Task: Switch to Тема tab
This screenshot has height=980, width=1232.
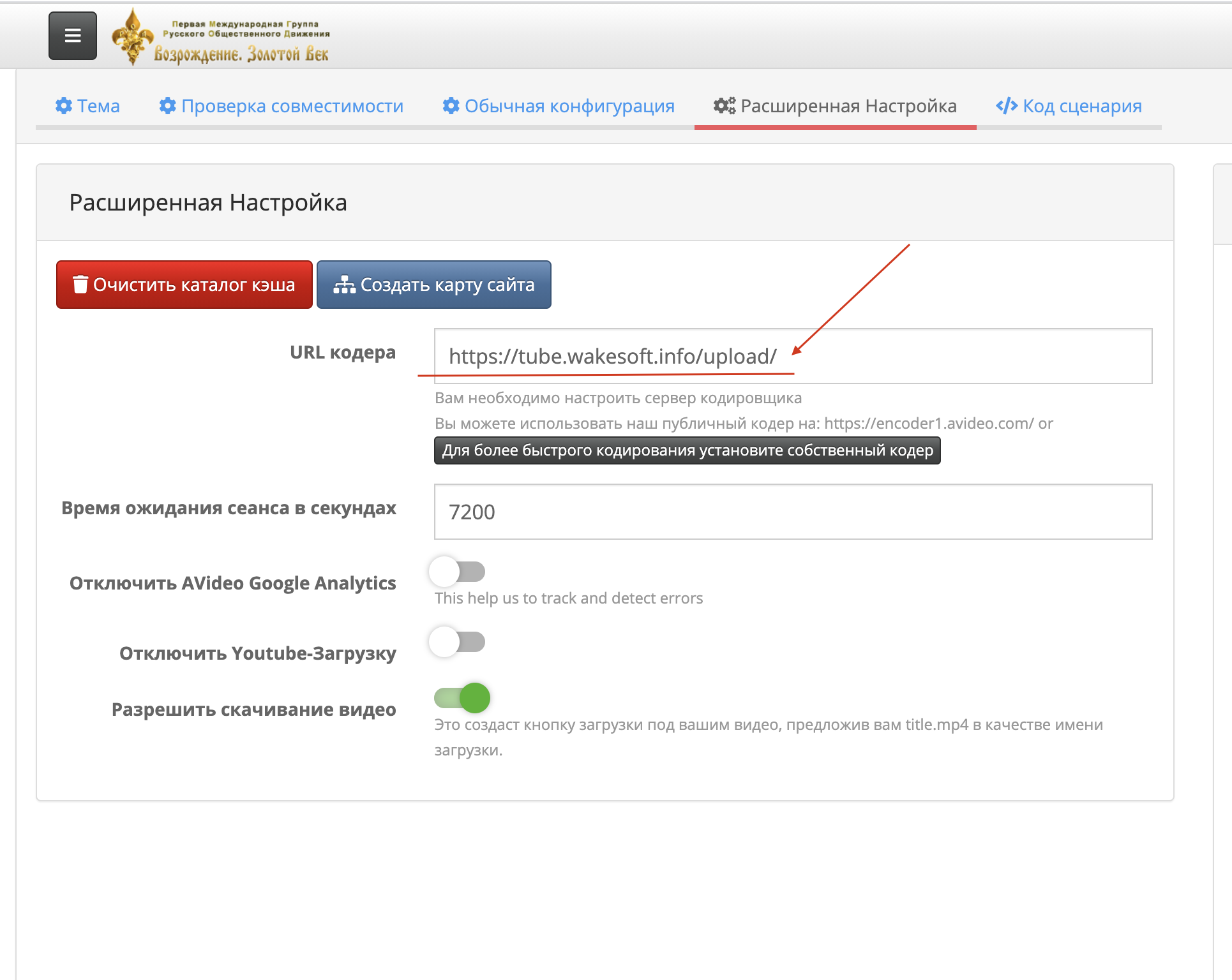Action: pyautogui.click(x=98, y=106)
